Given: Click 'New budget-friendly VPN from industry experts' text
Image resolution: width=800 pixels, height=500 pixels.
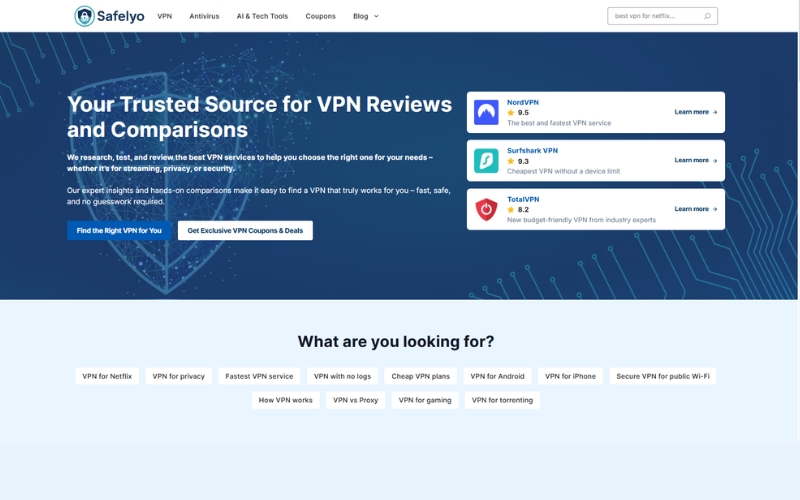Looking at the screenshot, I should [581, 220].
